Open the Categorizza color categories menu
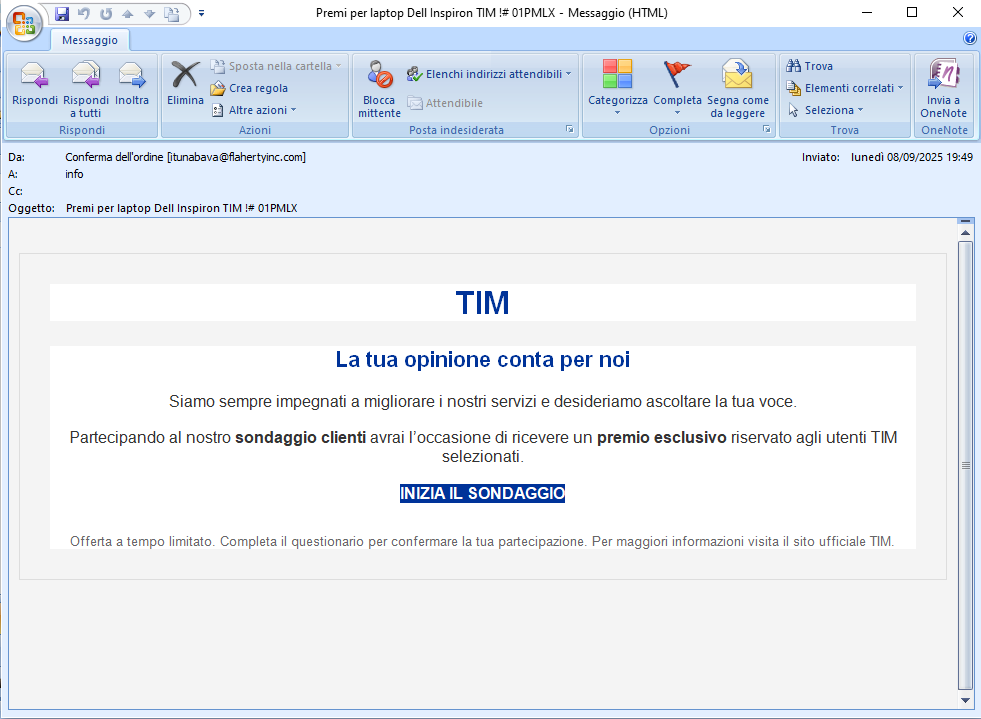981x719 pixels. tap(618, 88)
